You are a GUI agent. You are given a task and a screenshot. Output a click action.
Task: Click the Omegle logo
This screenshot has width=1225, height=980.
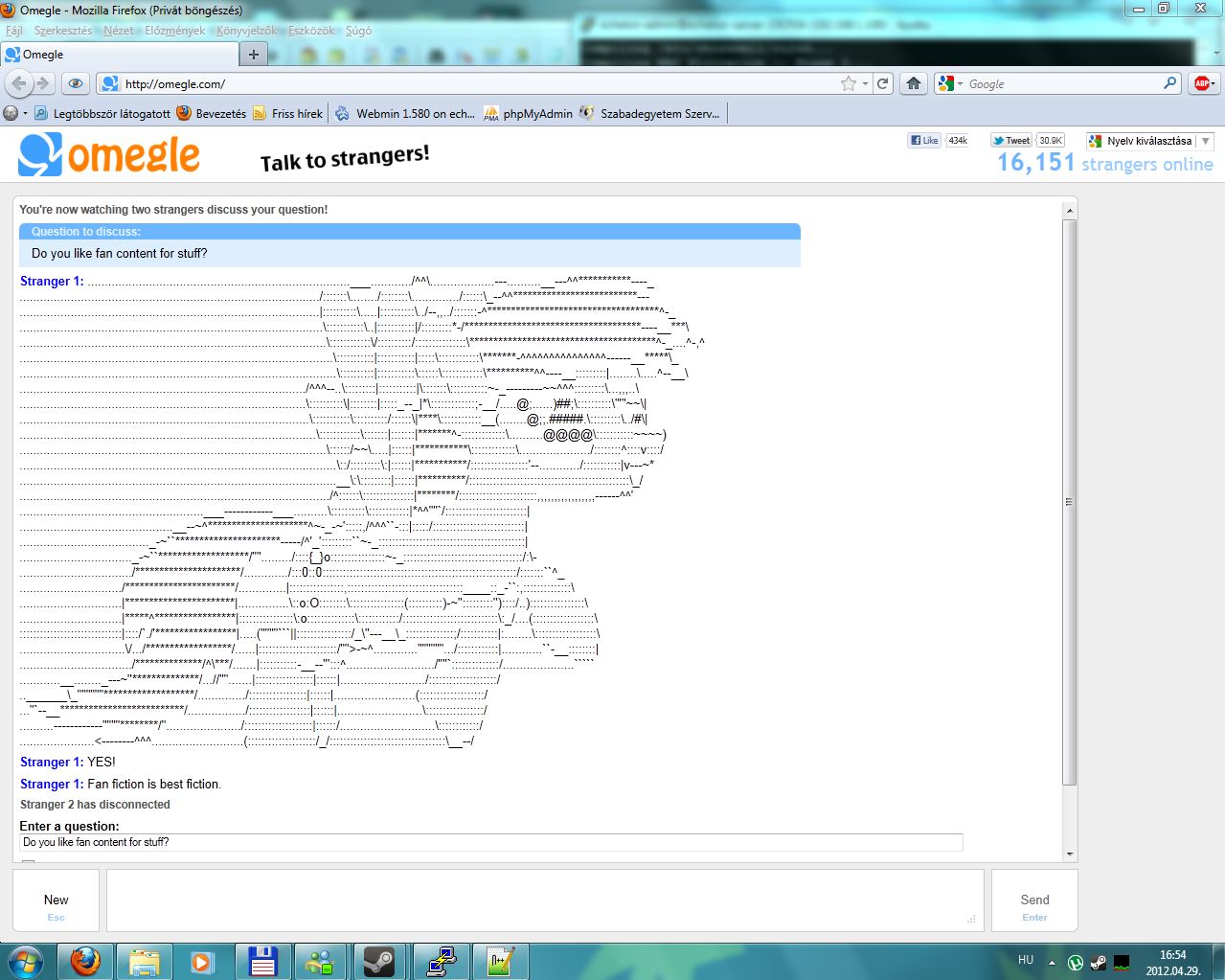[x=109, y=154]
